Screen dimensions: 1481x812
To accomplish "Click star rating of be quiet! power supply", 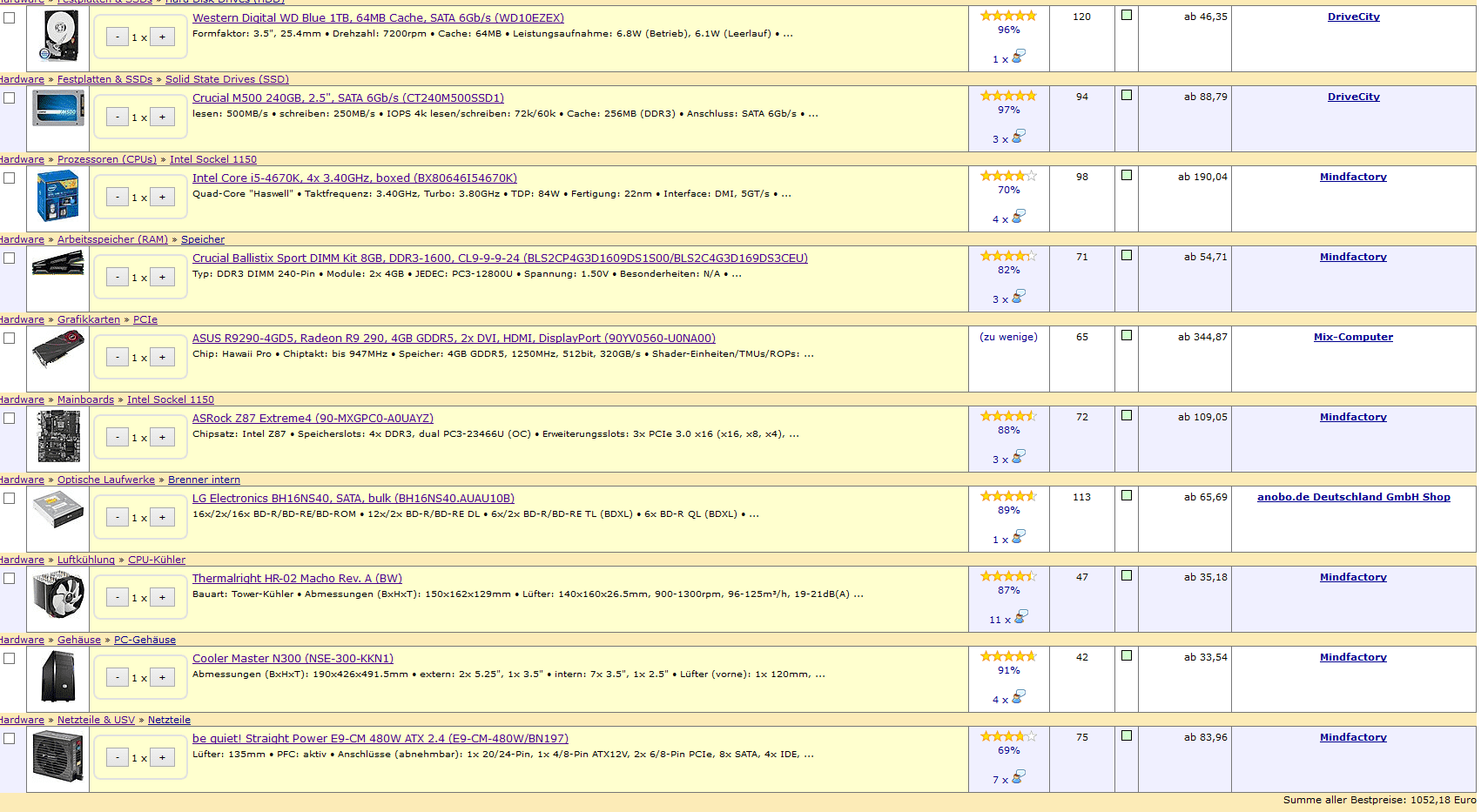I will 1008,736.
